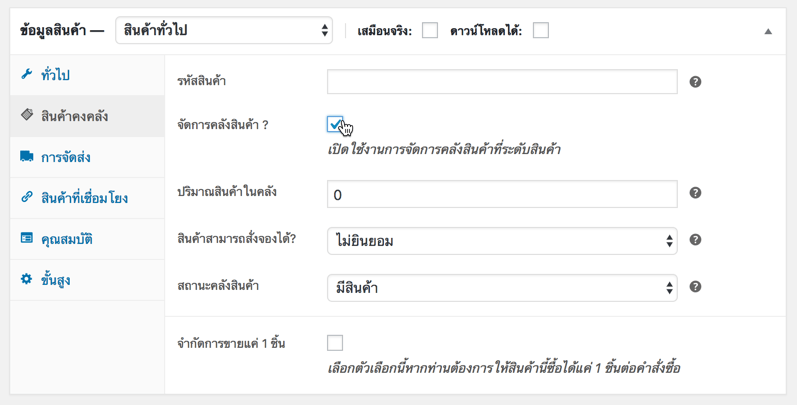Show help tooltip for สถานะคลังสินค้า
The image size is (797, 405).
point(695,287)
